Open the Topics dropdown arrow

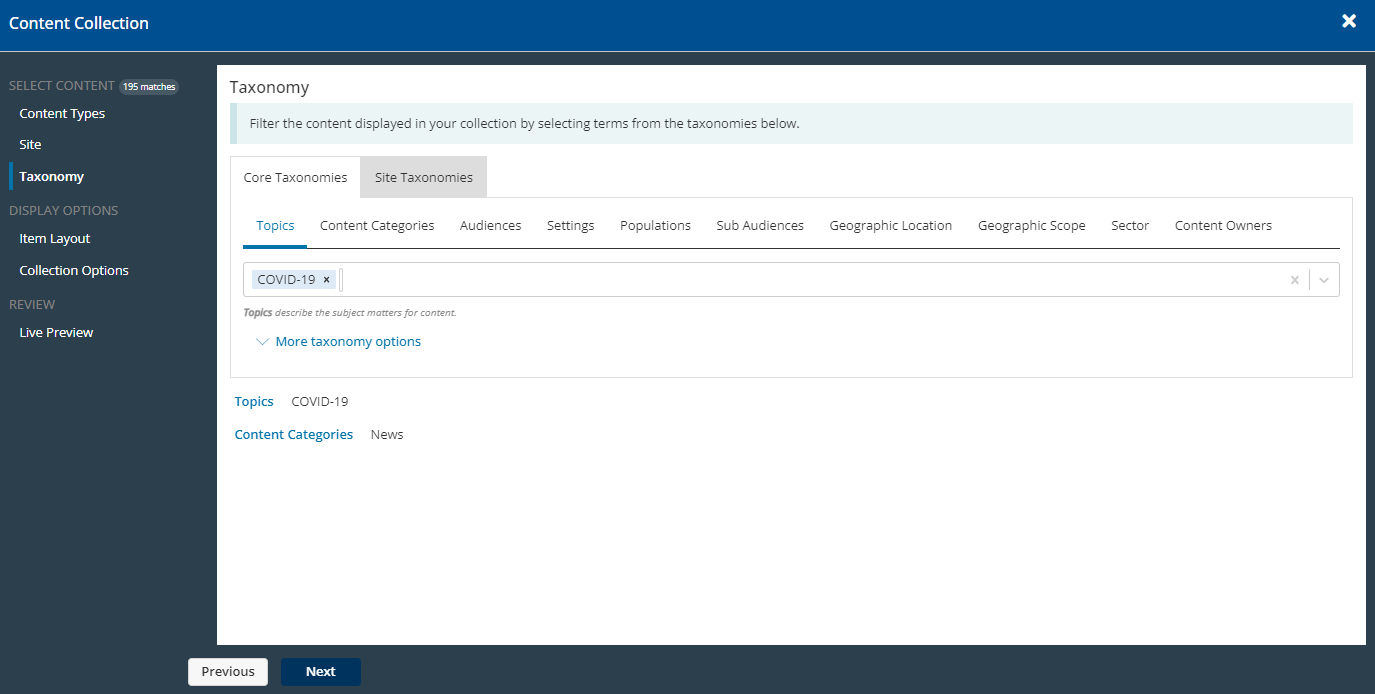pyautogui.click(x=1324, y=280)
